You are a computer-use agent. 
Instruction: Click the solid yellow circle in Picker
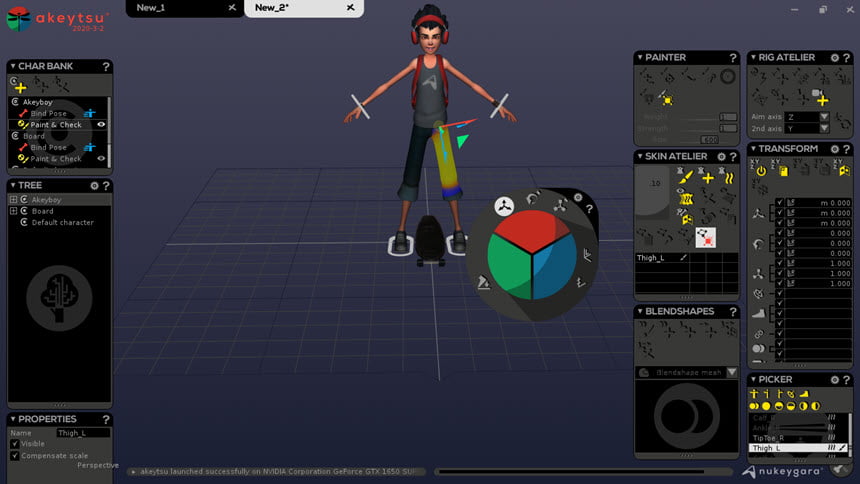coord(766,406)
